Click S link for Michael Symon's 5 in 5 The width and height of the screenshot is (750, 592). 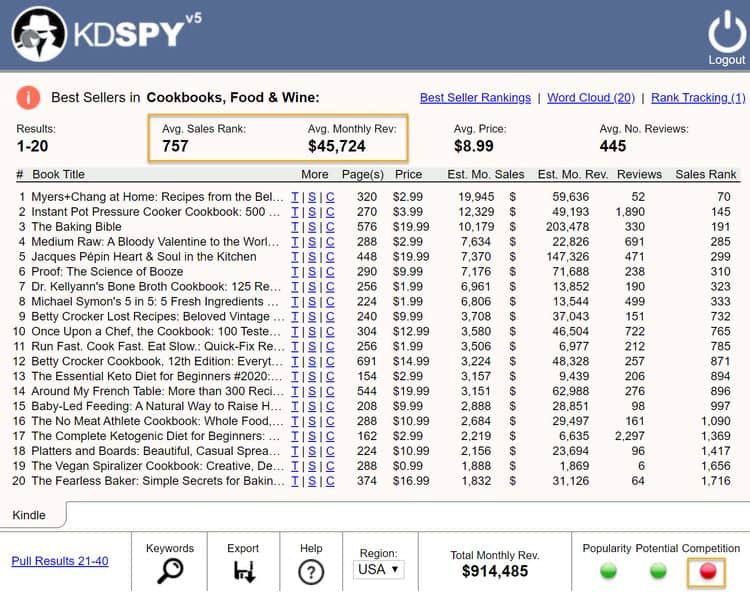[312, 302]
